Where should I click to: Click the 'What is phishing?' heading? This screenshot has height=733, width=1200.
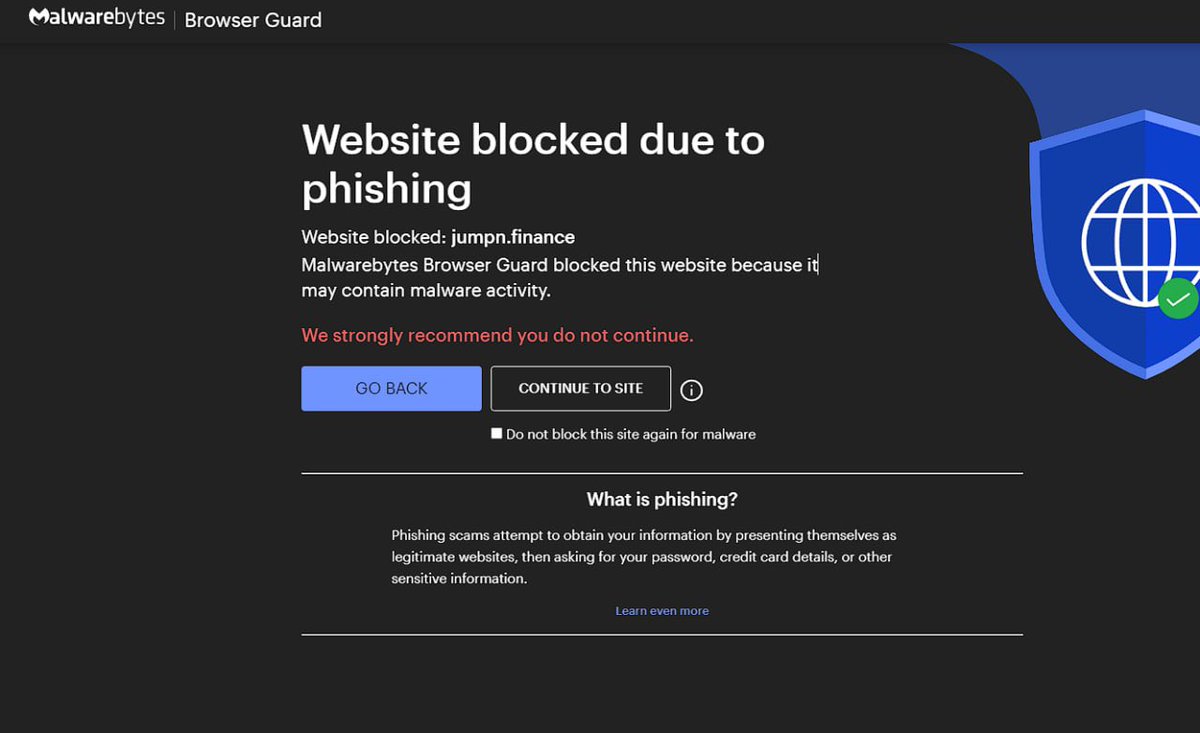pos(662,499)
